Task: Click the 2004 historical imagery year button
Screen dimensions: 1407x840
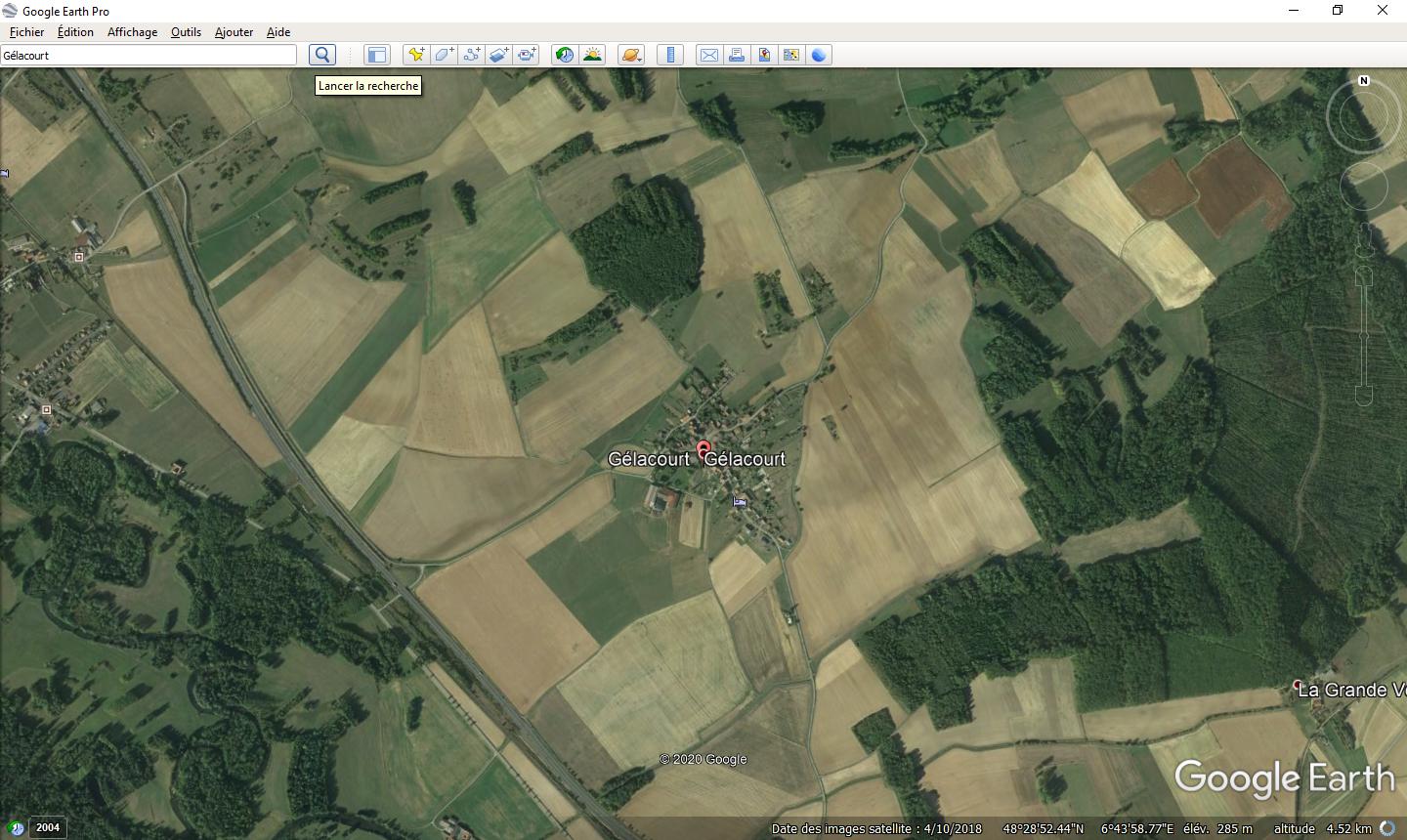Action: (48, 827)
